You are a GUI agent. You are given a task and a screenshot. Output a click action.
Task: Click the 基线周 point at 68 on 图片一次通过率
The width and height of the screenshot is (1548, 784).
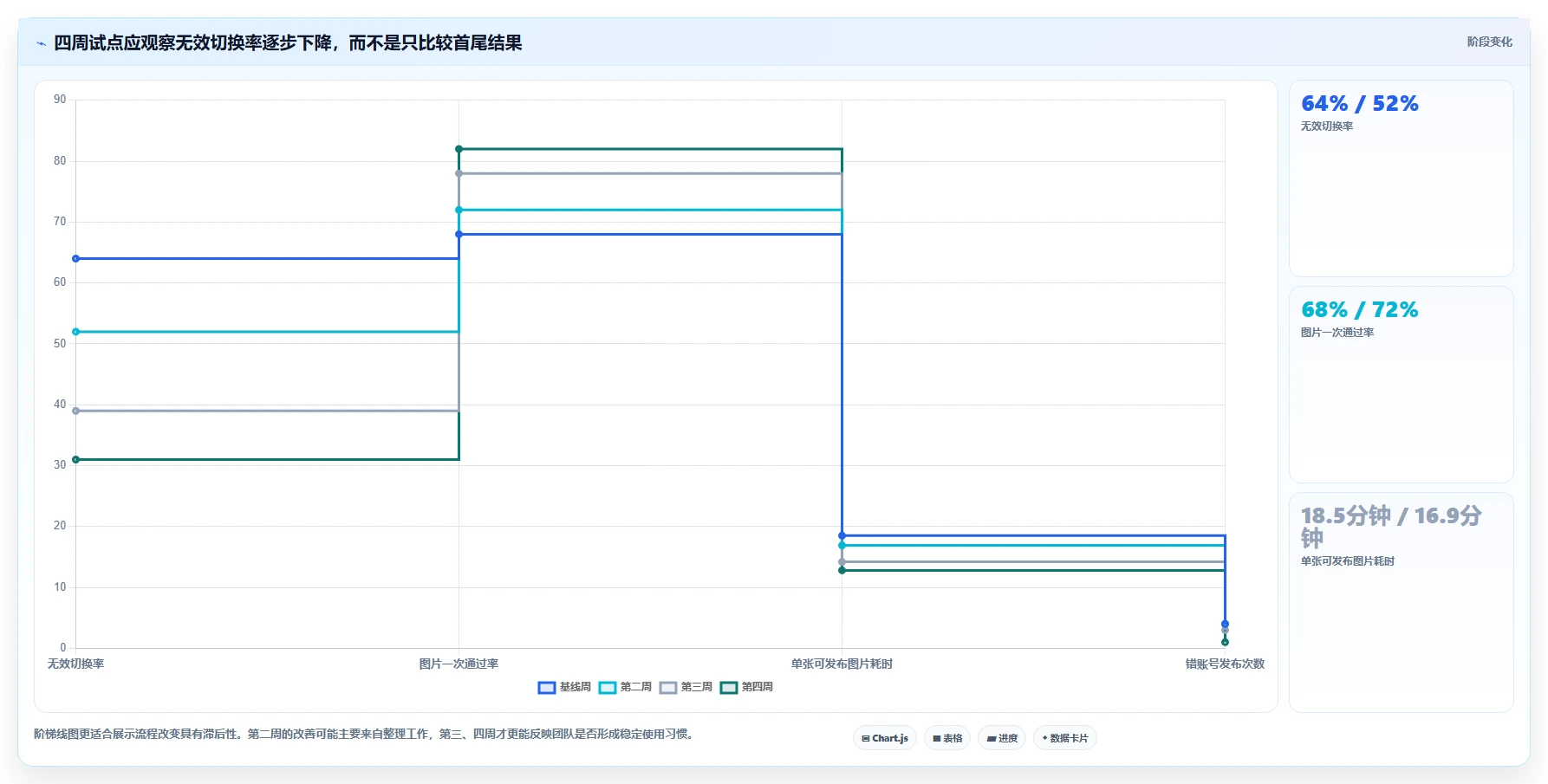459,234
